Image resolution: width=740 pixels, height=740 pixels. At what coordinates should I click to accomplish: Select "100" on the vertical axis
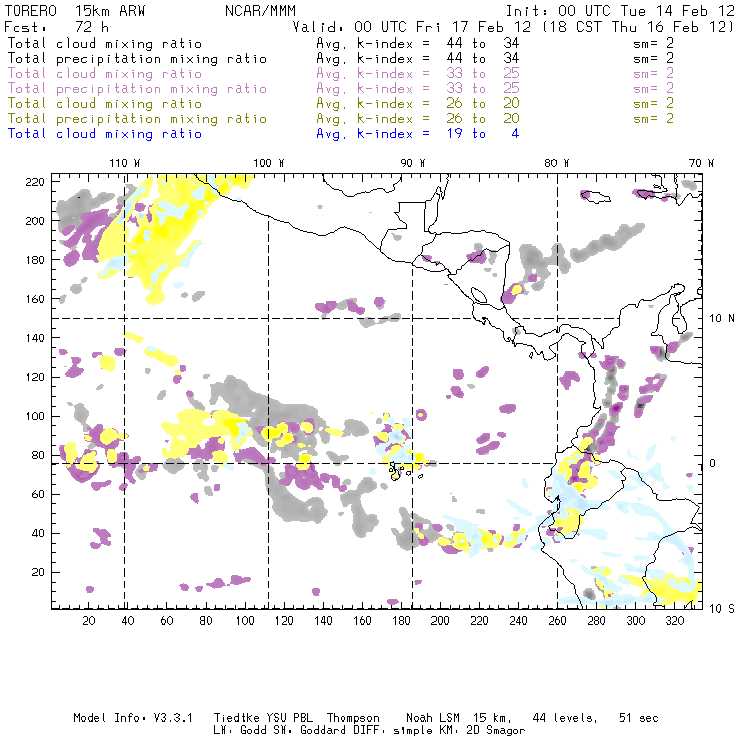point(35,416)
